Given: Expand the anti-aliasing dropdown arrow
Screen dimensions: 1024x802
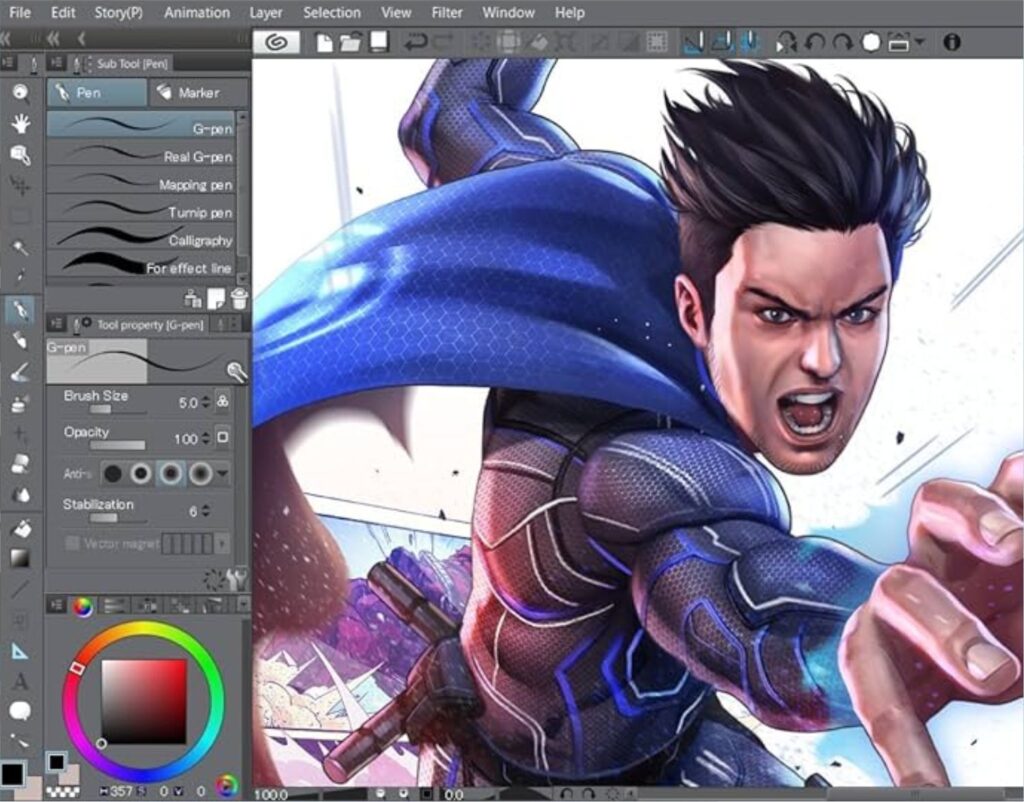Looking at the screenshot, I should [223, 473].
